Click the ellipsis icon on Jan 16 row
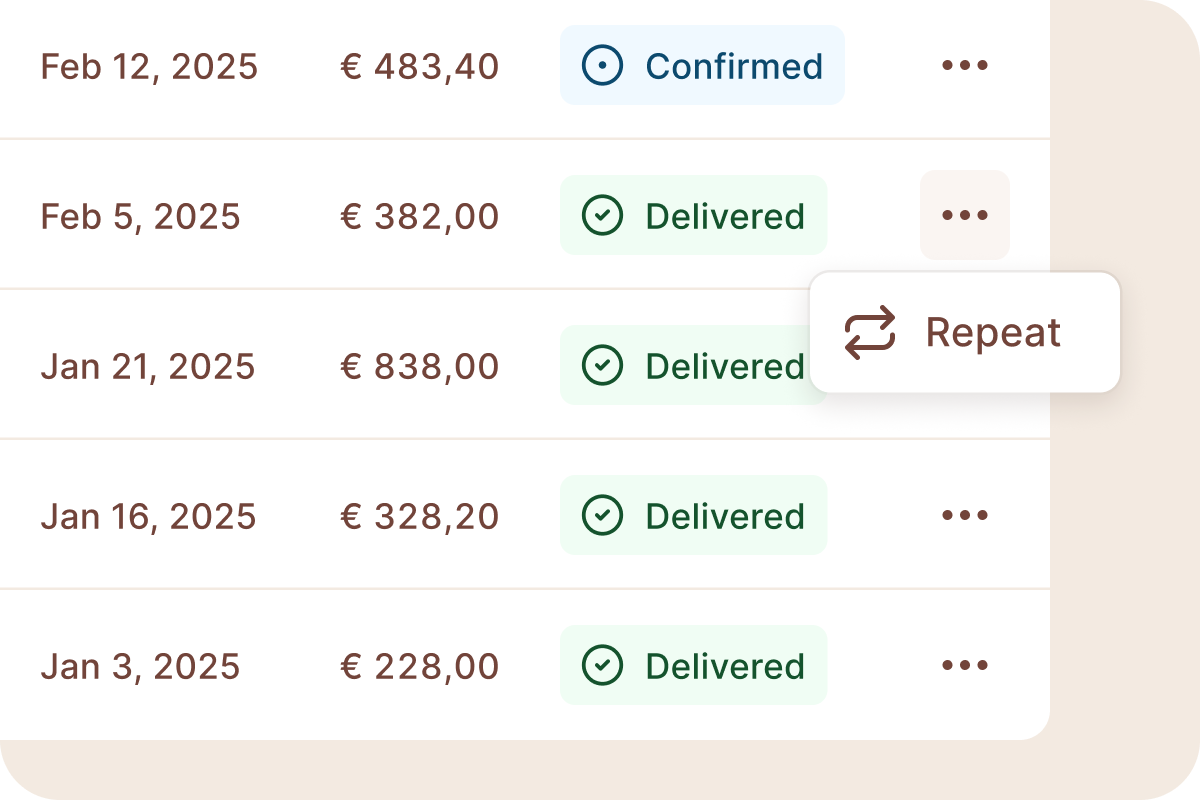1200x800 pixels. (x=964, y=515)
